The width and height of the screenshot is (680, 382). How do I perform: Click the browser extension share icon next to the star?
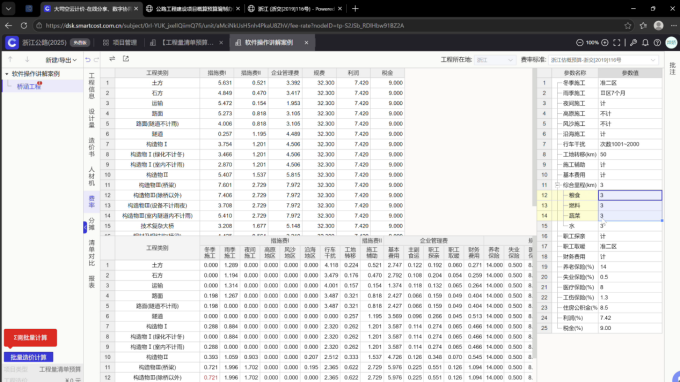(x=643, y=26)
